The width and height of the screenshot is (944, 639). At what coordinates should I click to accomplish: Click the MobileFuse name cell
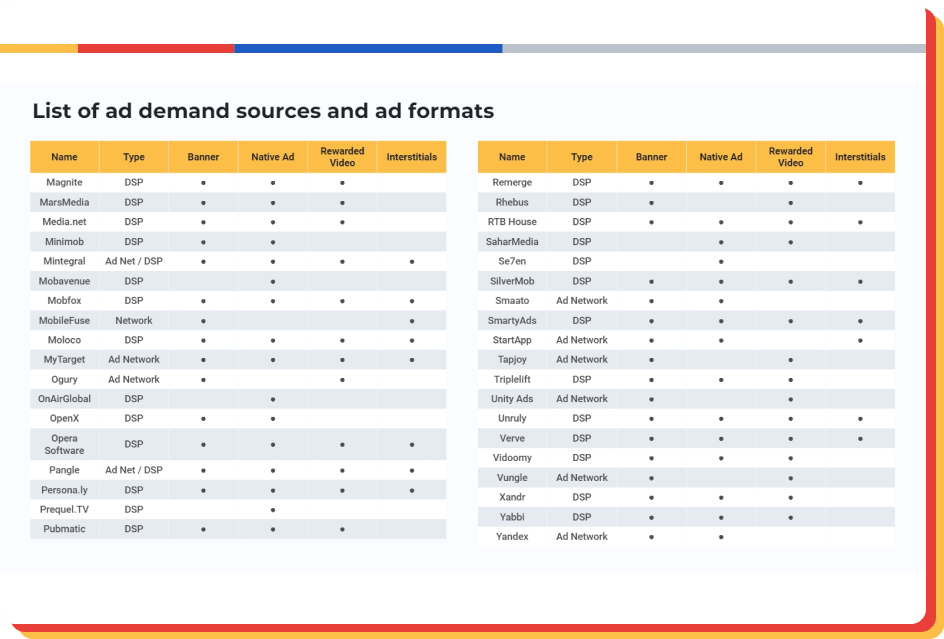(x=64, y=320)
